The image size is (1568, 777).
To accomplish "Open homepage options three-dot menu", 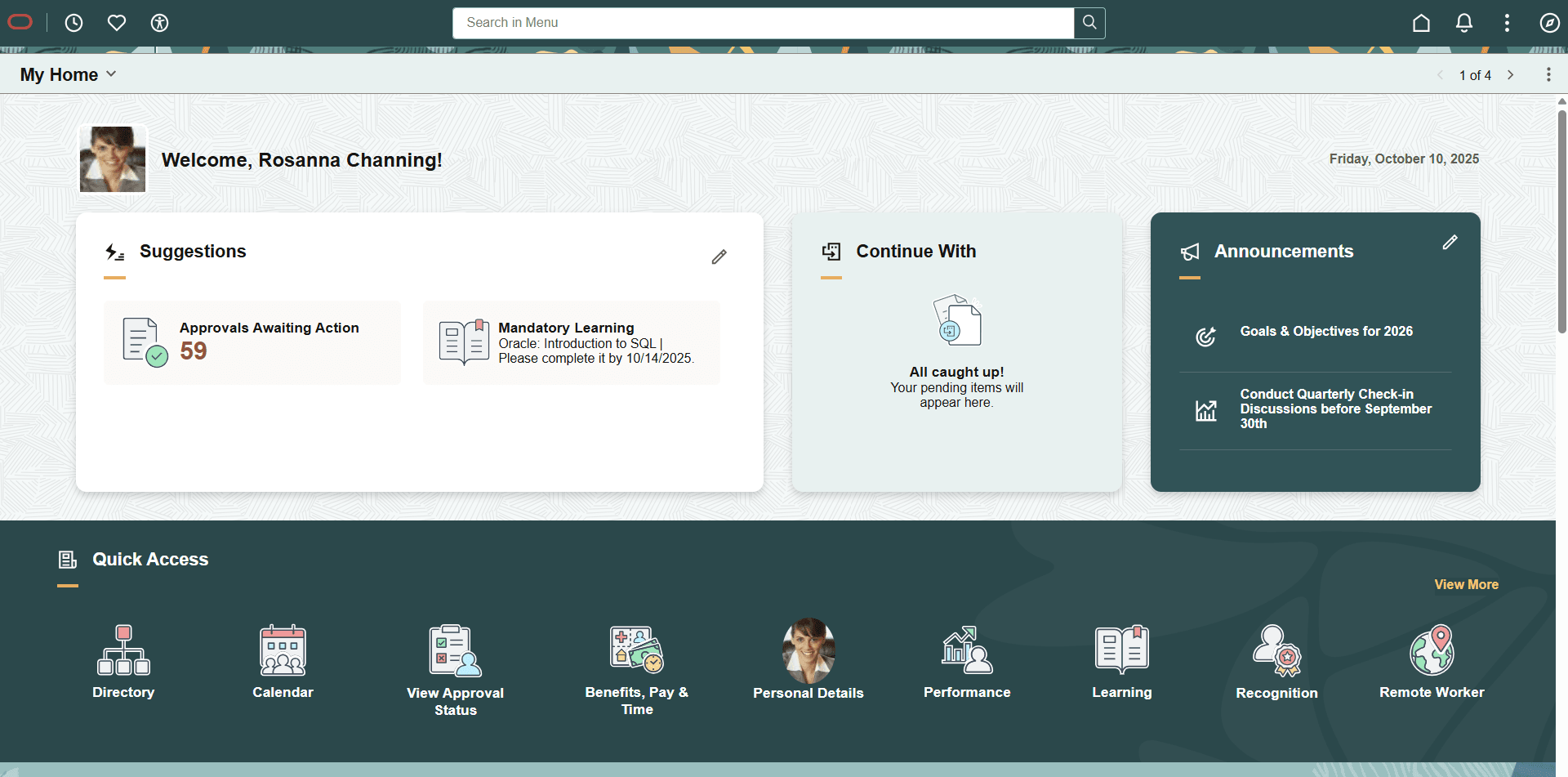I will 1548,75.
